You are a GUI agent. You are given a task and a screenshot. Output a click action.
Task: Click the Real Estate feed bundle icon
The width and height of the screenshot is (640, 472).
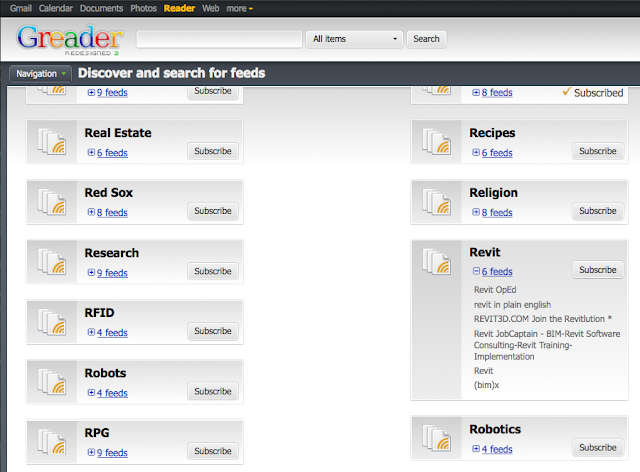(52, 142)
